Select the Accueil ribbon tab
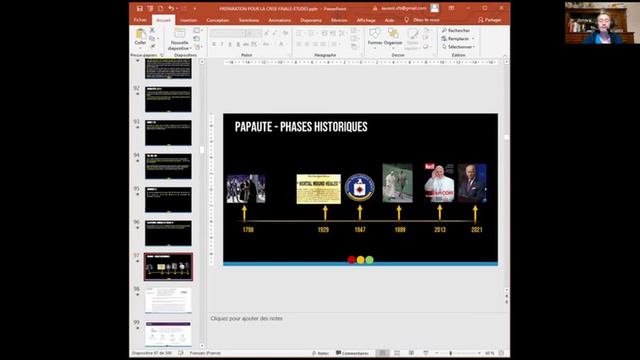Viewport: 640px width, 360px height. (x=163, y=20)
